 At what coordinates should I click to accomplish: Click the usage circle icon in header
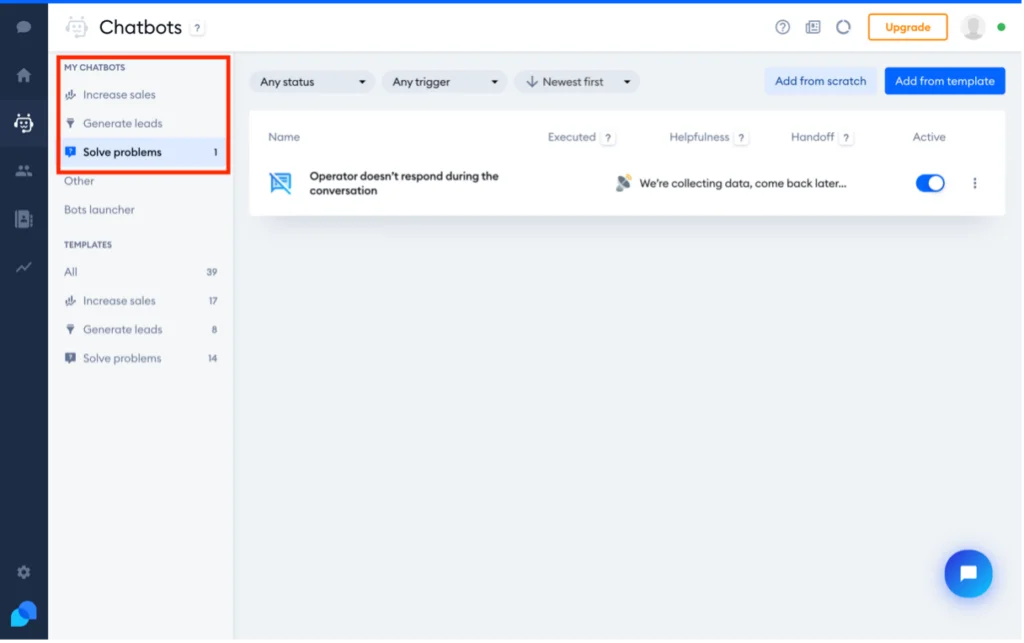click(843, 27)
